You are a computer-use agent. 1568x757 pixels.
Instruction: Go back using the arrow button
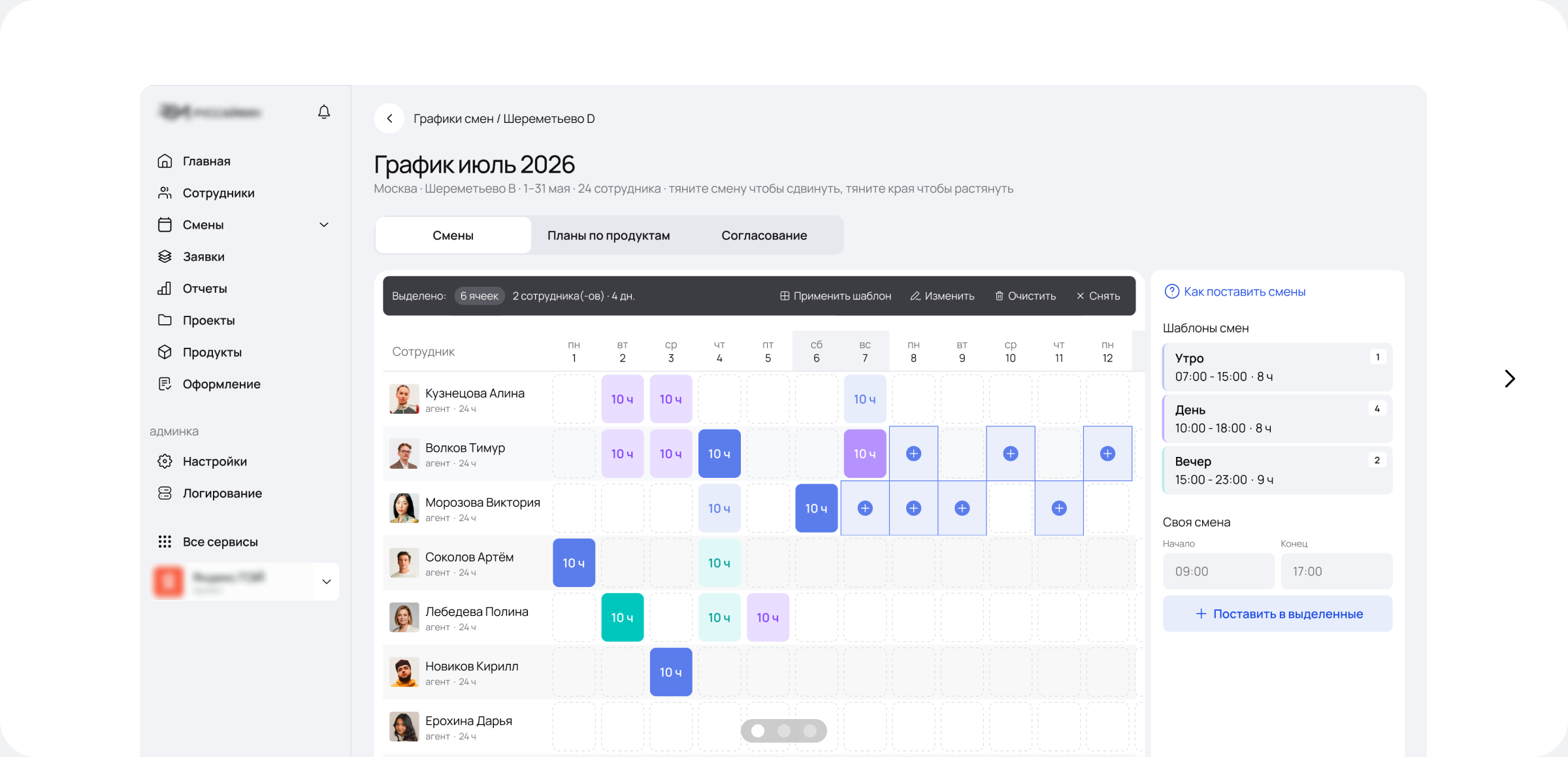[389, 118]
